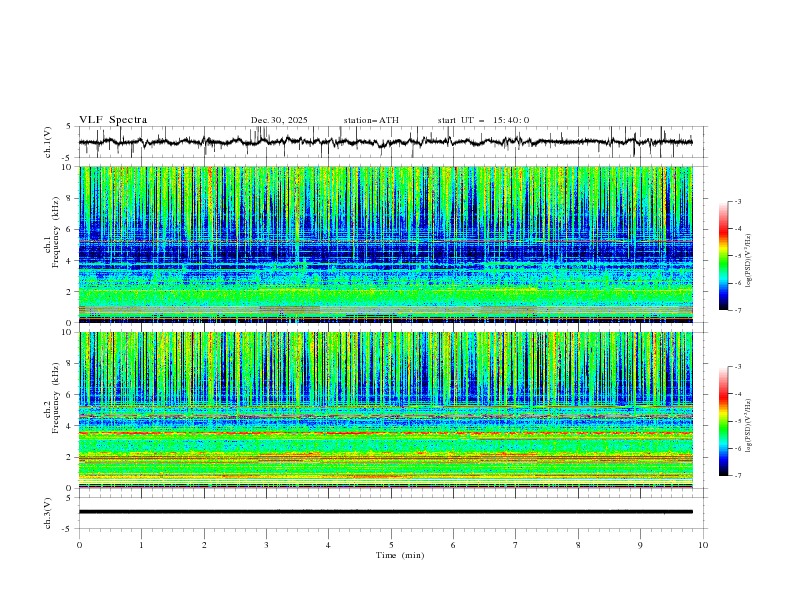Click the -7 label on lower colorbar
The height and width of the screenshot is (612, 792).
pos(737,475)
